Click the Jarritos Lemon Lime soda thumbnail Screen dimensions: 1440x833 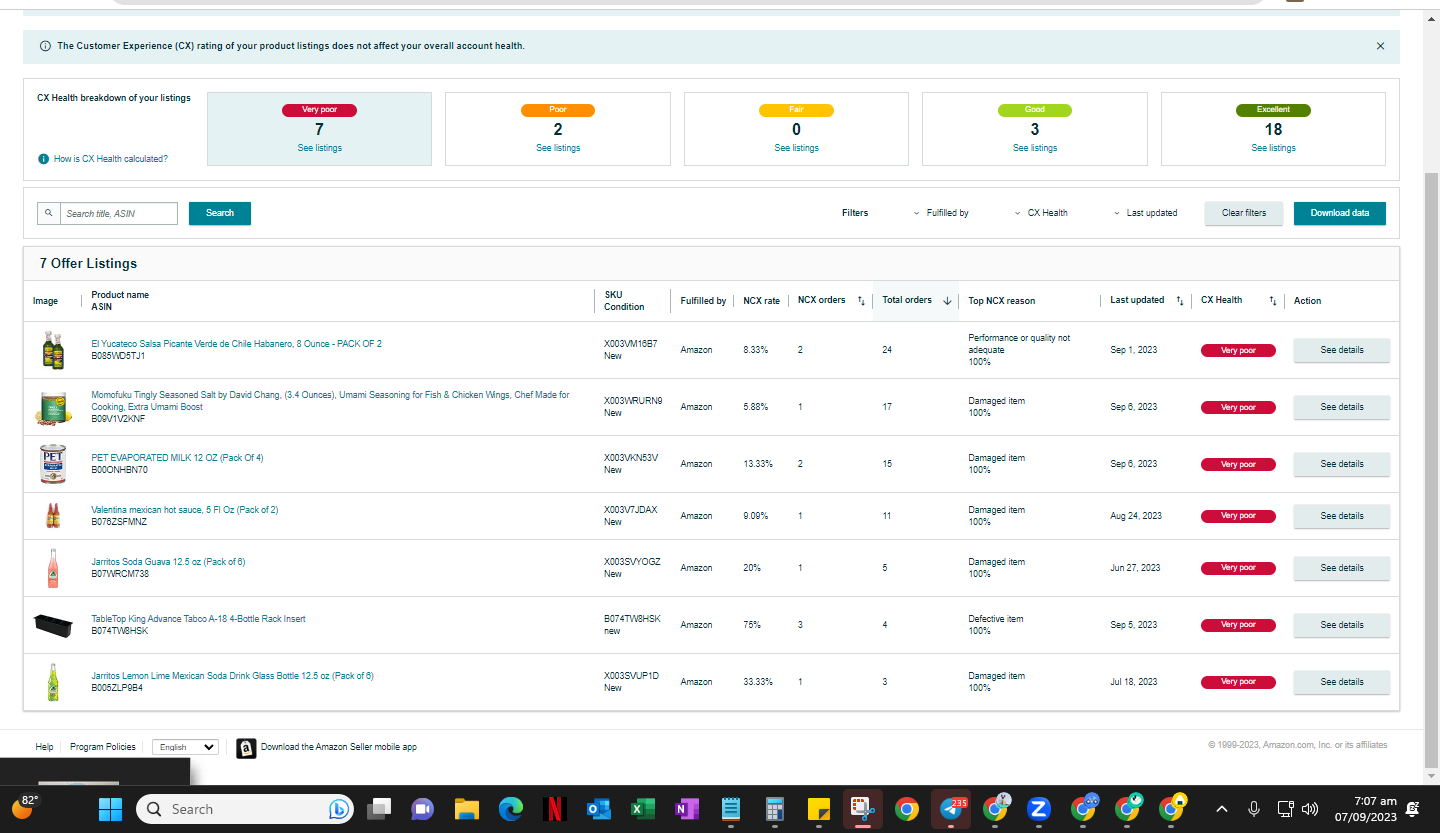[x=52, y=682]
